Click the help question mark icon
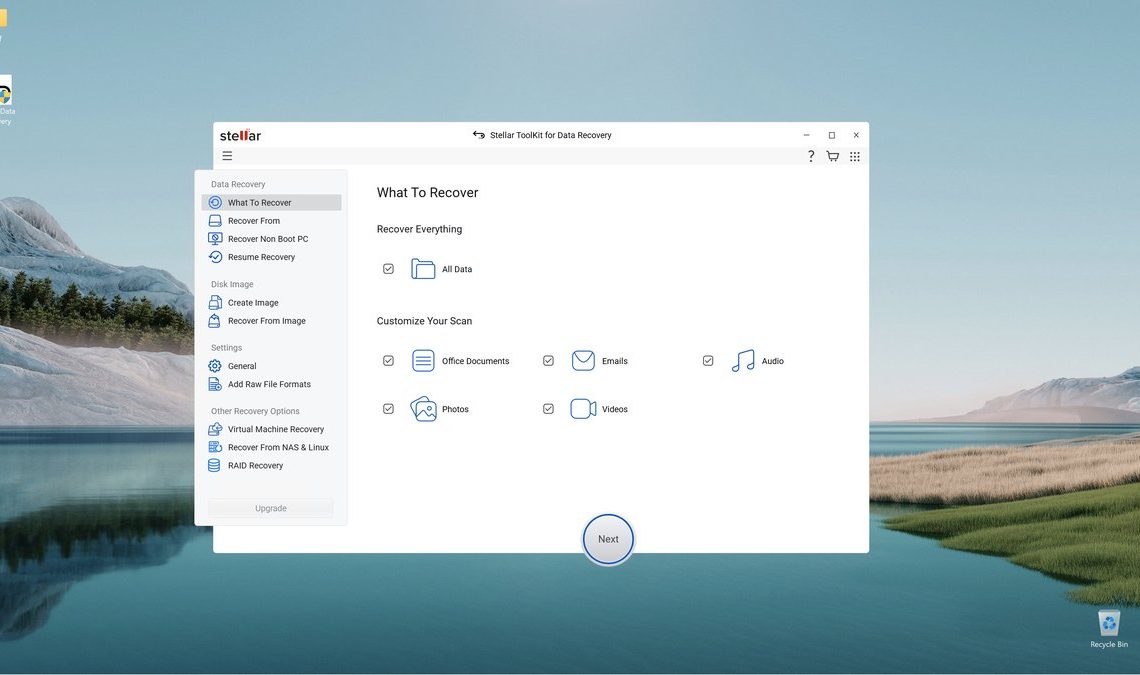The image size is (1140, 675). pos(811,156)
